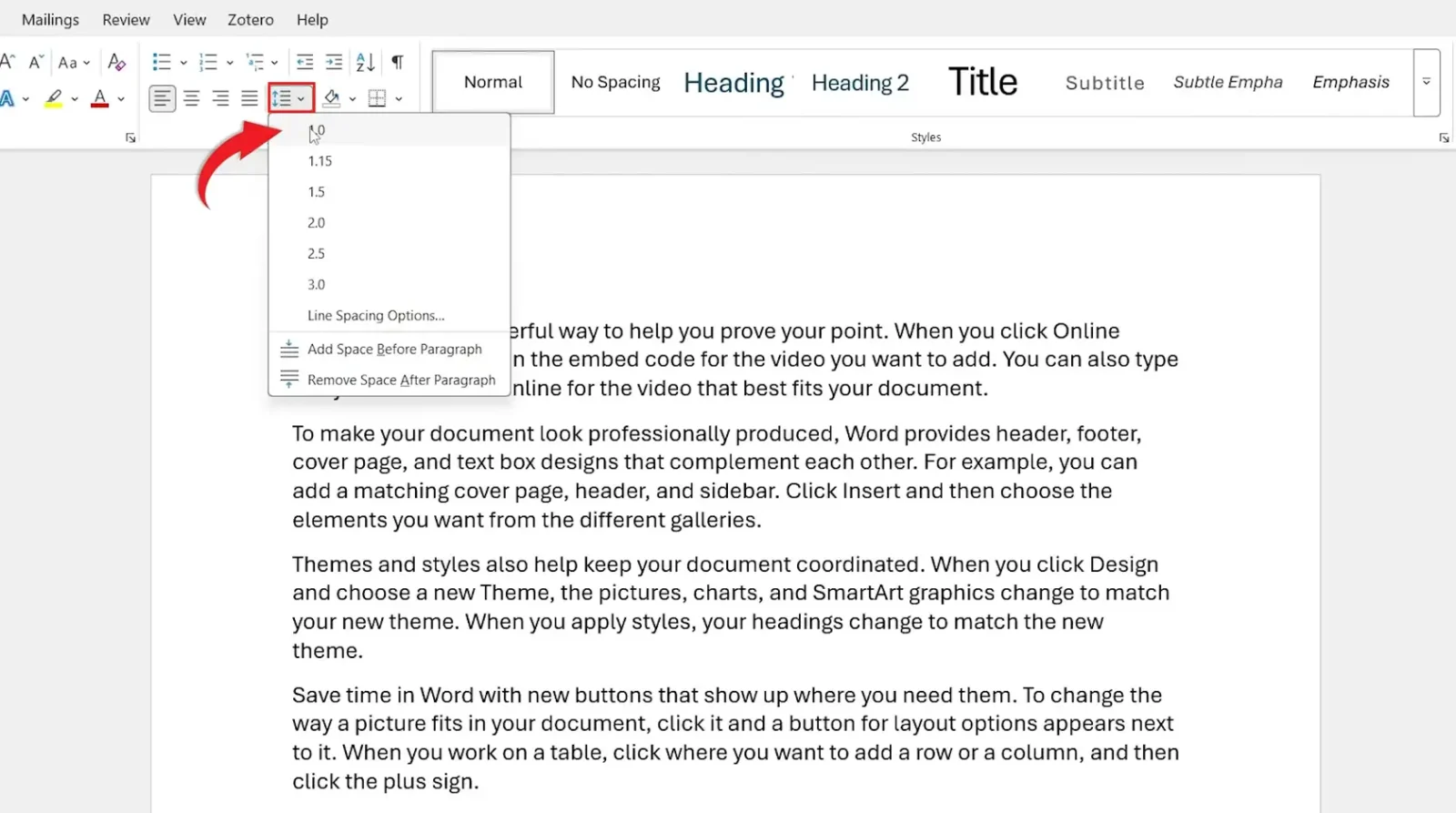Screen dimensions: 1456x813
Task: Click the Decrease Font Size icon
Action: tap(36, 62)
